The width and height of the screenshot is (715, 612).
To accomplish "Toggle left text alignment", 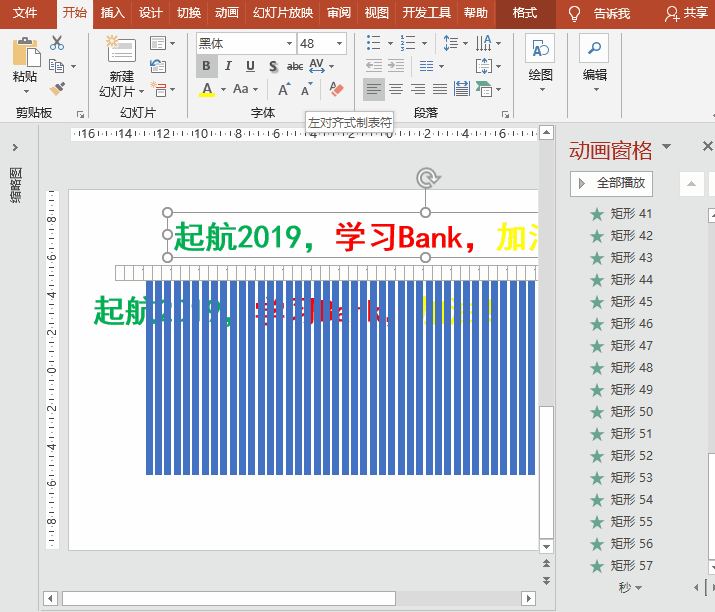I will pyautogui.click(x=374, y=89).
